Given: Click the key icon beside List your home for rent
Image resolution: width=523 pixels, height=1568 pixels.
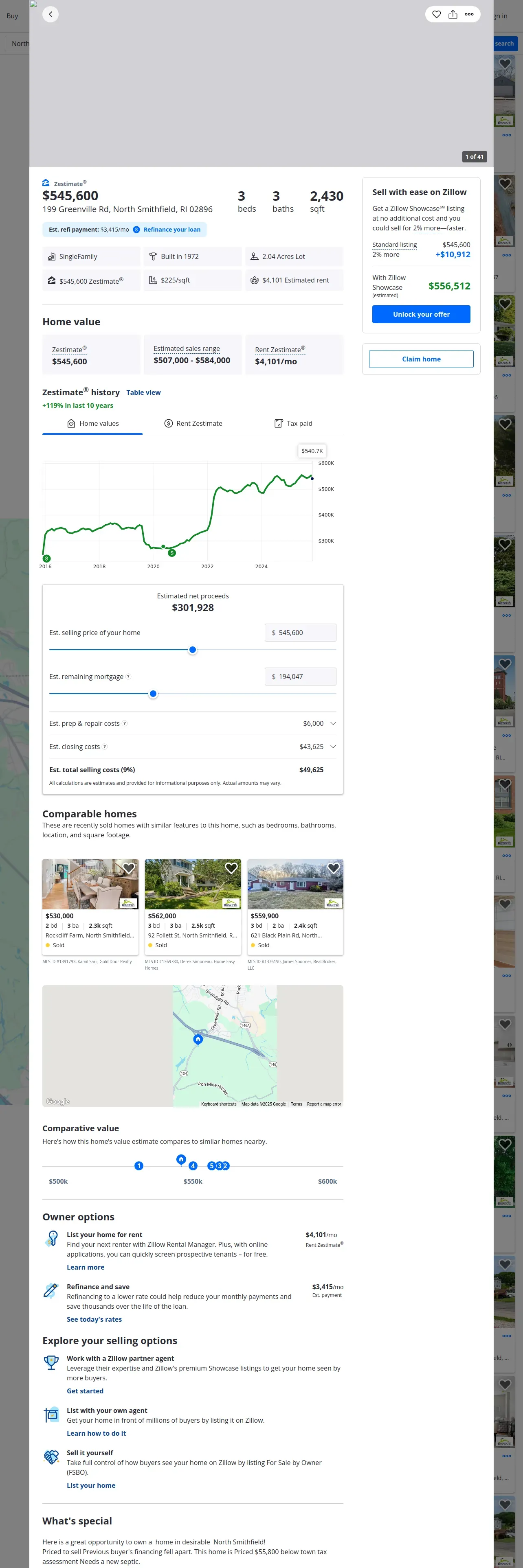Looking at the screenshot, I should 52,1238.
